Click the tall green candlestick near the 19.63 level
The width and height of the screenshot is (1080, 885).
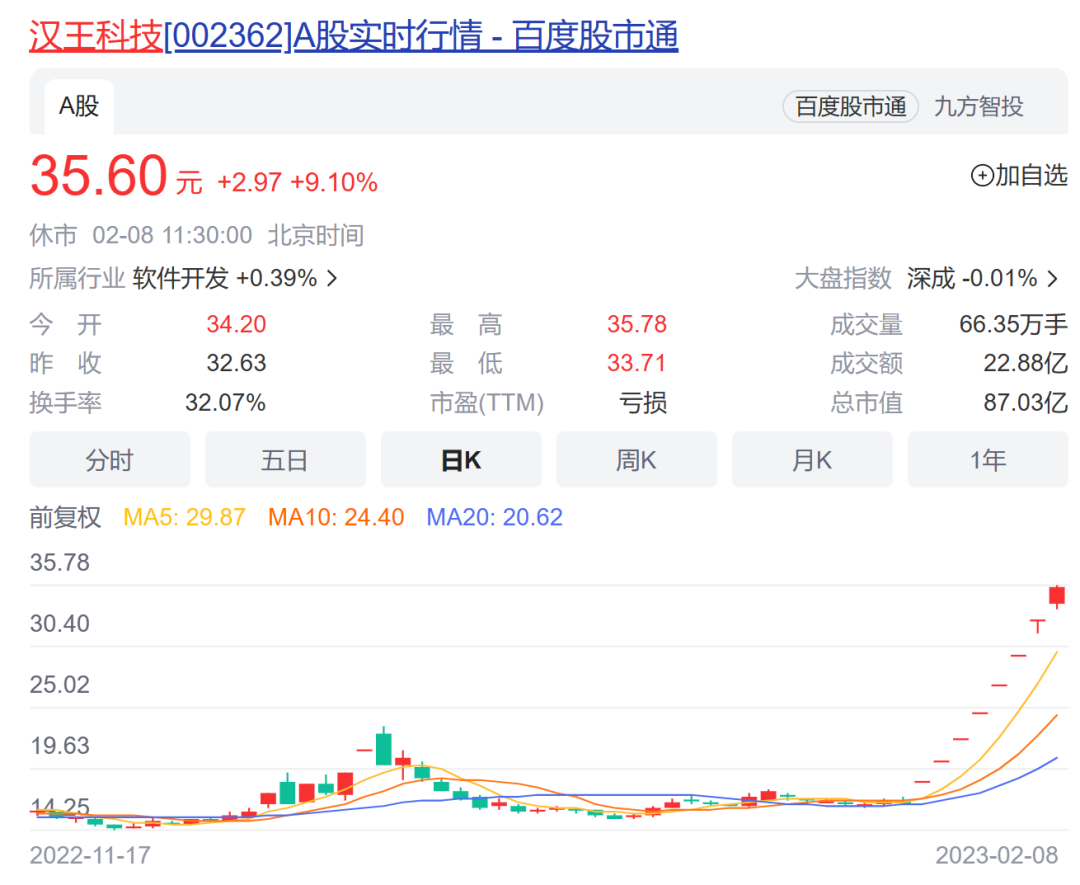pyautogui.click(x=384, y=747)
